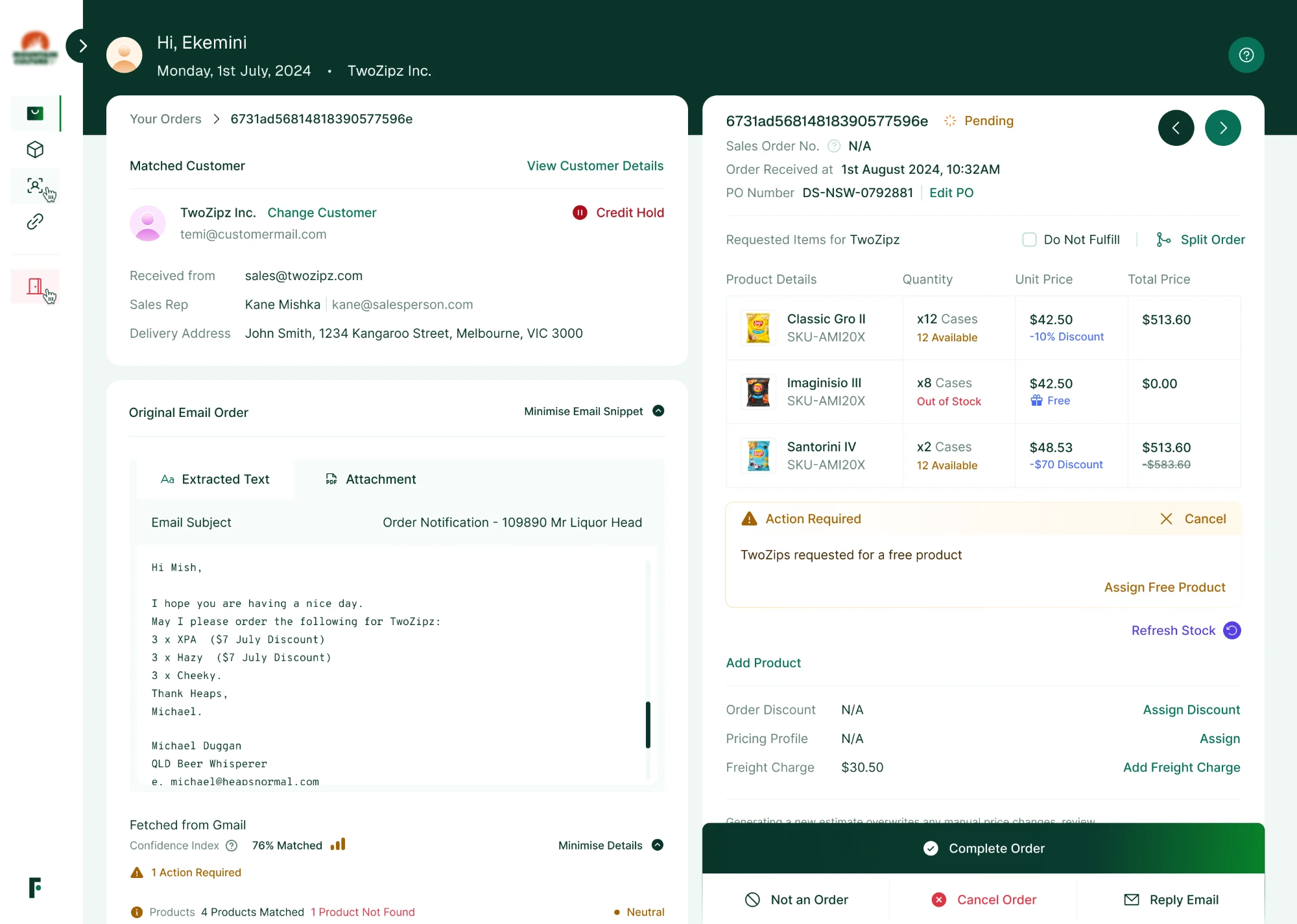Click the Confidence Index help icon
Screen dimensions: 1297x924
232,846
